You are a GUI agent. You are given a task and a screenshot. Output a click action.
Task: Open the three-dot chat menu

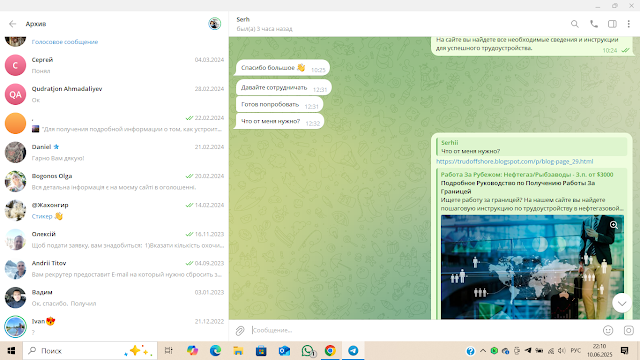coord(629,24)
